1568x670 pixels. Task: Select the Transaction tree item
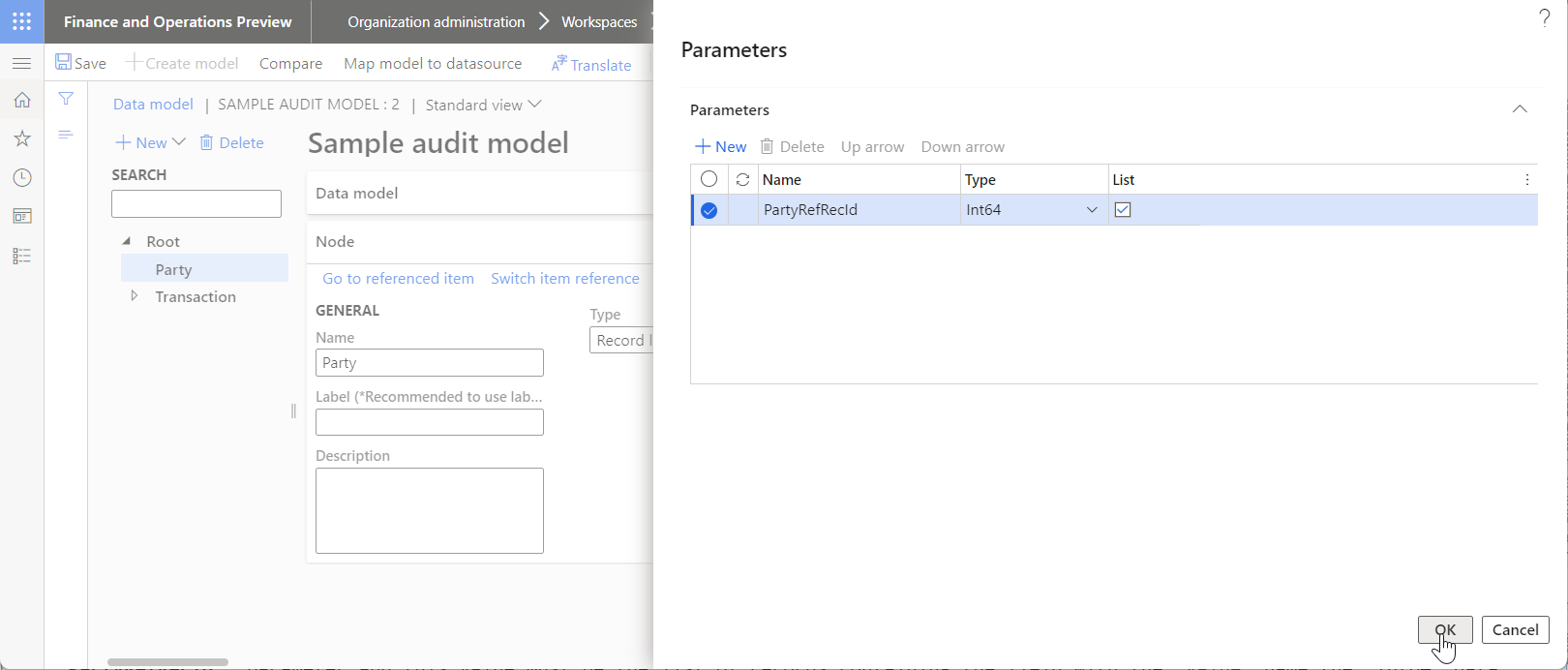tap(196, 296)
